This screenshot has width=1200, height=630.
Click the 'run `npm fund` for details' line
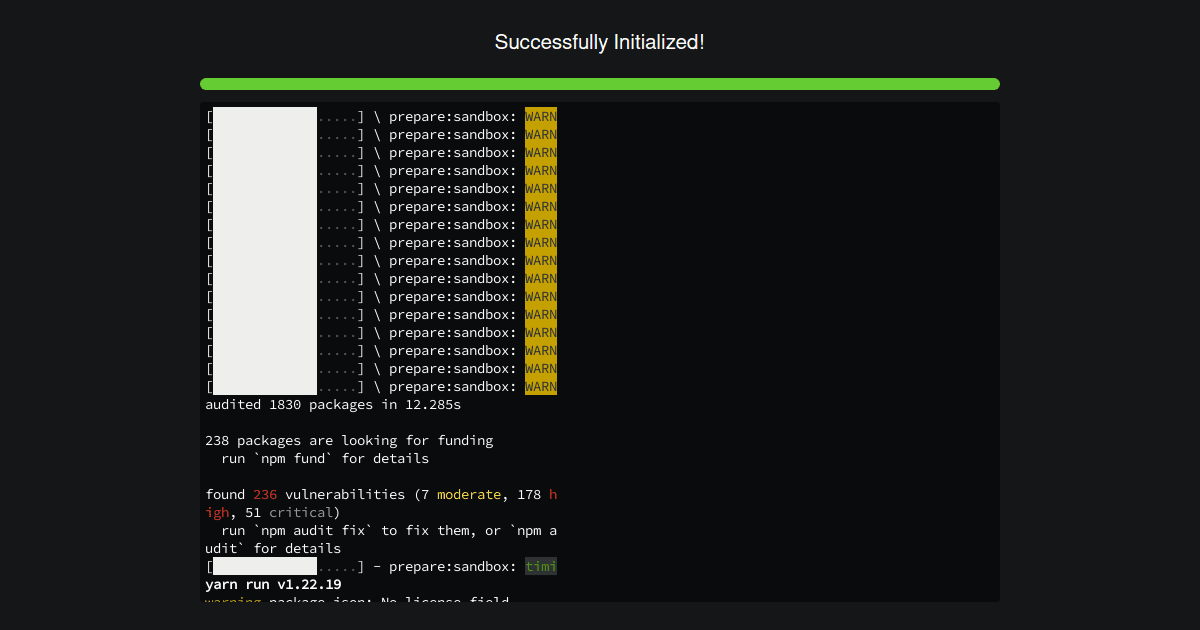point(325,459)
